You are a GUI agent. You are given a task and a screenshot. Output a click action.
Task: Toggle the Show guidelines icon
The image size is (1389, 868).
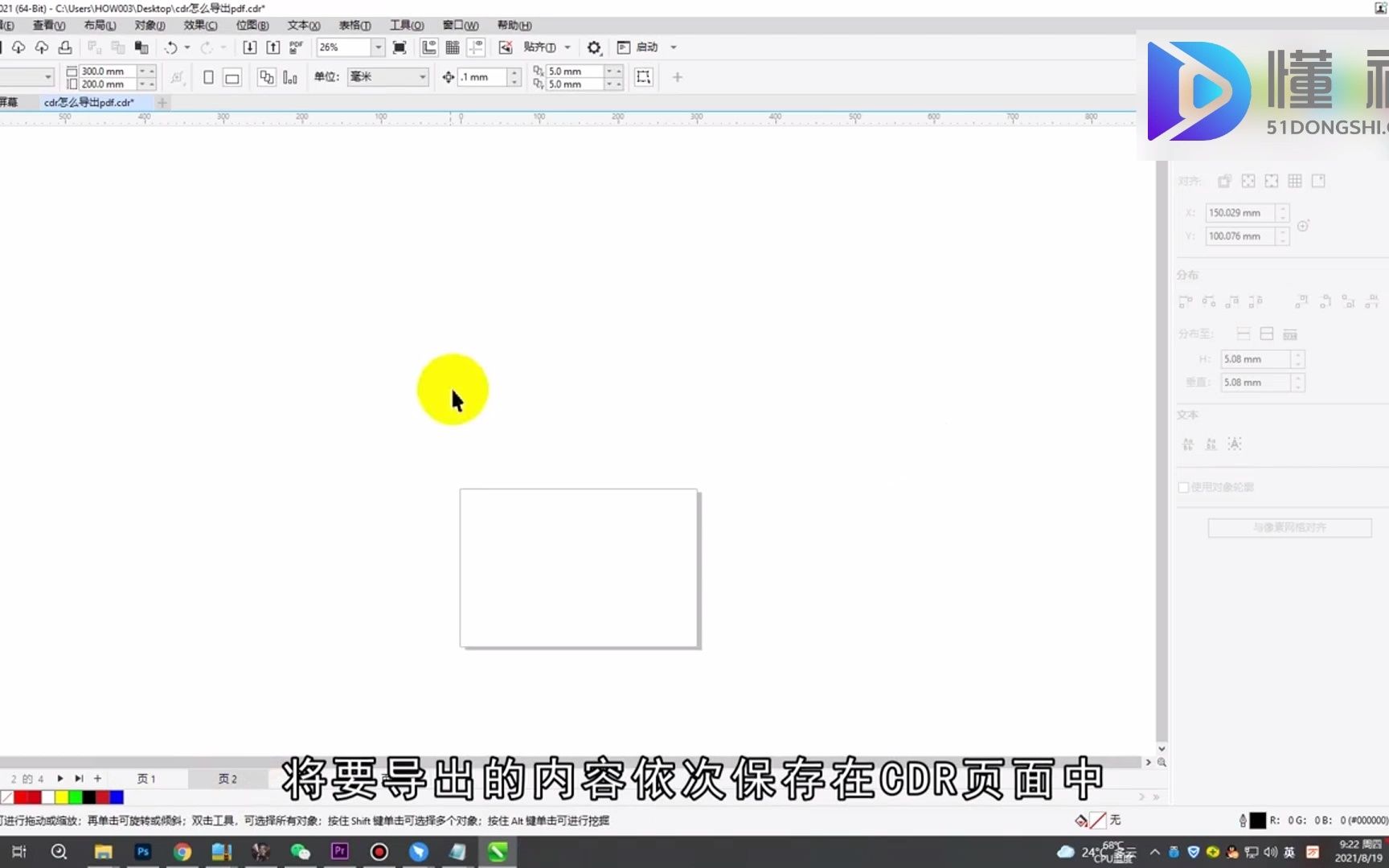(476, 47)
